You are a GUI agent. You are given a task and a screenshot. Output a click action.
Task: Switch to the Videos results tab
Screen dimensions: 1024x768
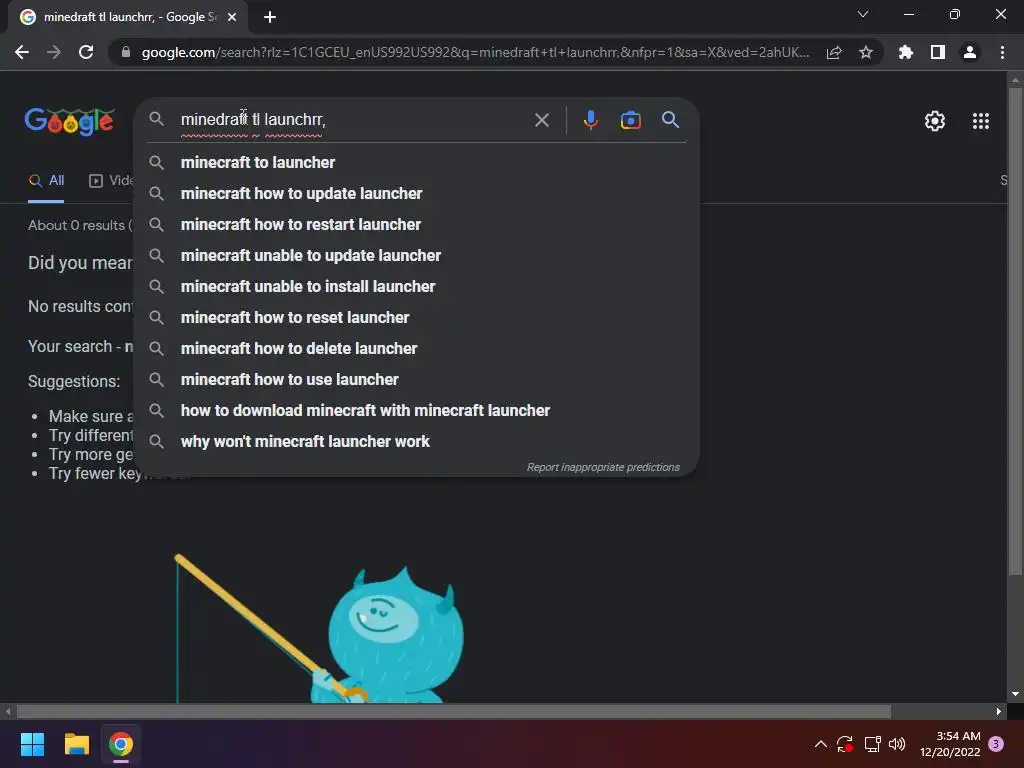(x=110, y=181)
